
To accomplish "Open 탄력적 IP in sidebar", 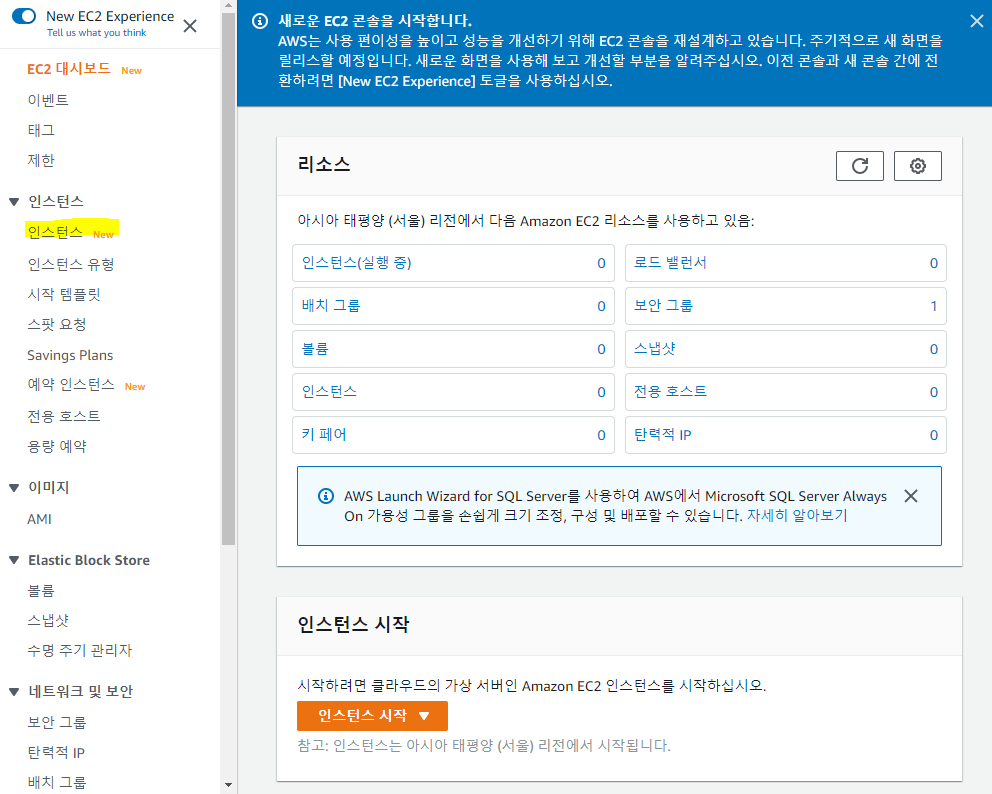I will (x=56, y=753).
